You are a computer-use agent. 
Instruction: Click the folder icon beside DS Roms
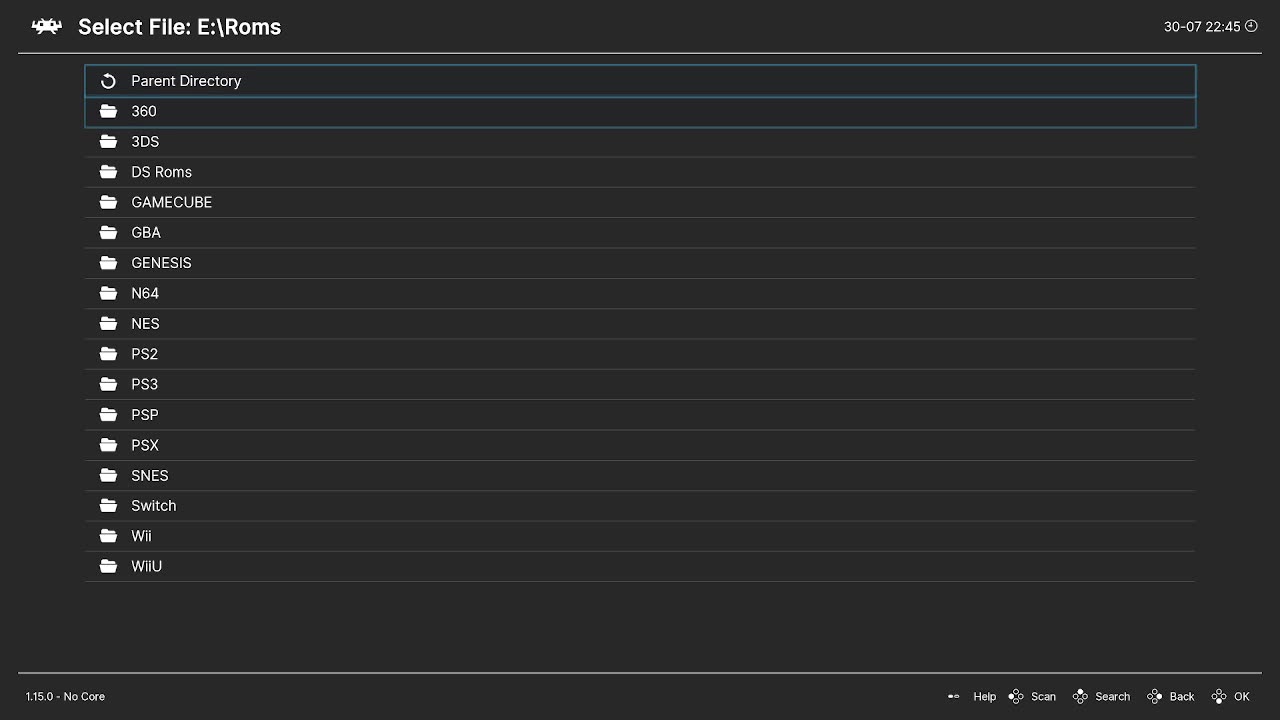click(x=108, y=172)
